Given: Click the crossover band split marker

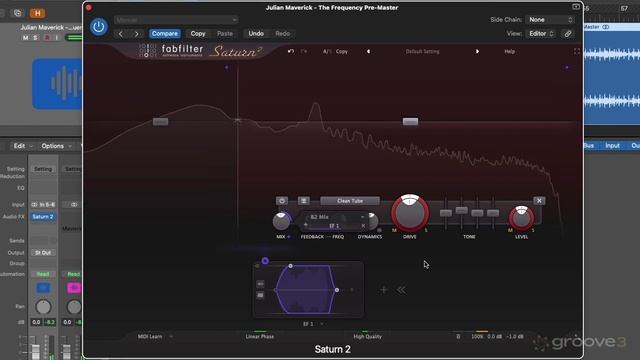Looking at the screenshot, I should coord(238,120).
